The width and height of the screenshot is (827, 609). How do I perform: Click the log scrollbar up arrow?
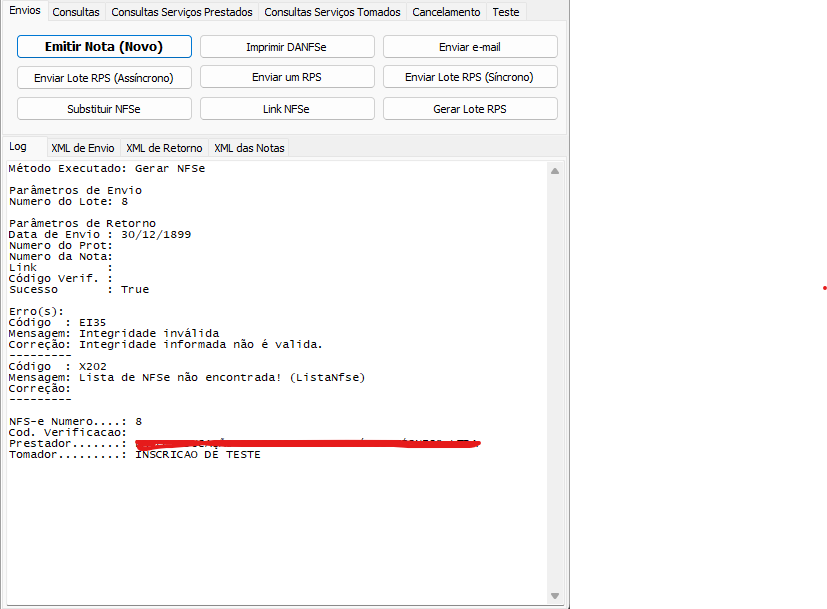click(x=555, y=171)
